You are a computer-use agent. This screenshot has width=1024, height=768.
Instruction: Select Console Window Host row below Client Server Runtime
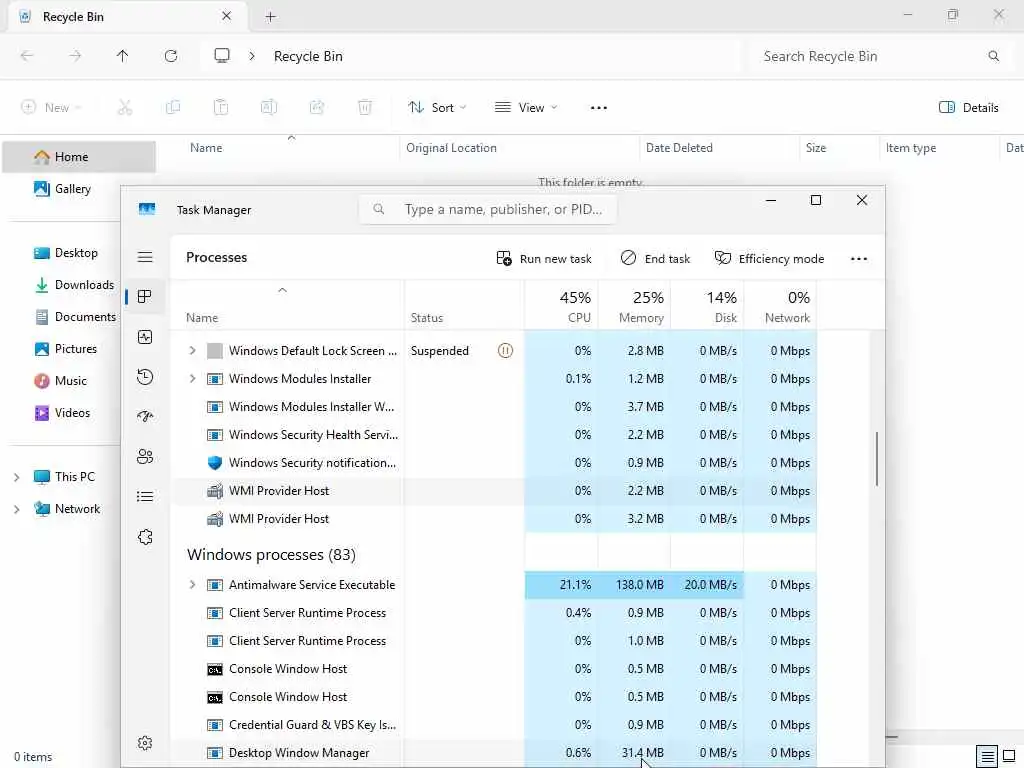coord(494,669)
